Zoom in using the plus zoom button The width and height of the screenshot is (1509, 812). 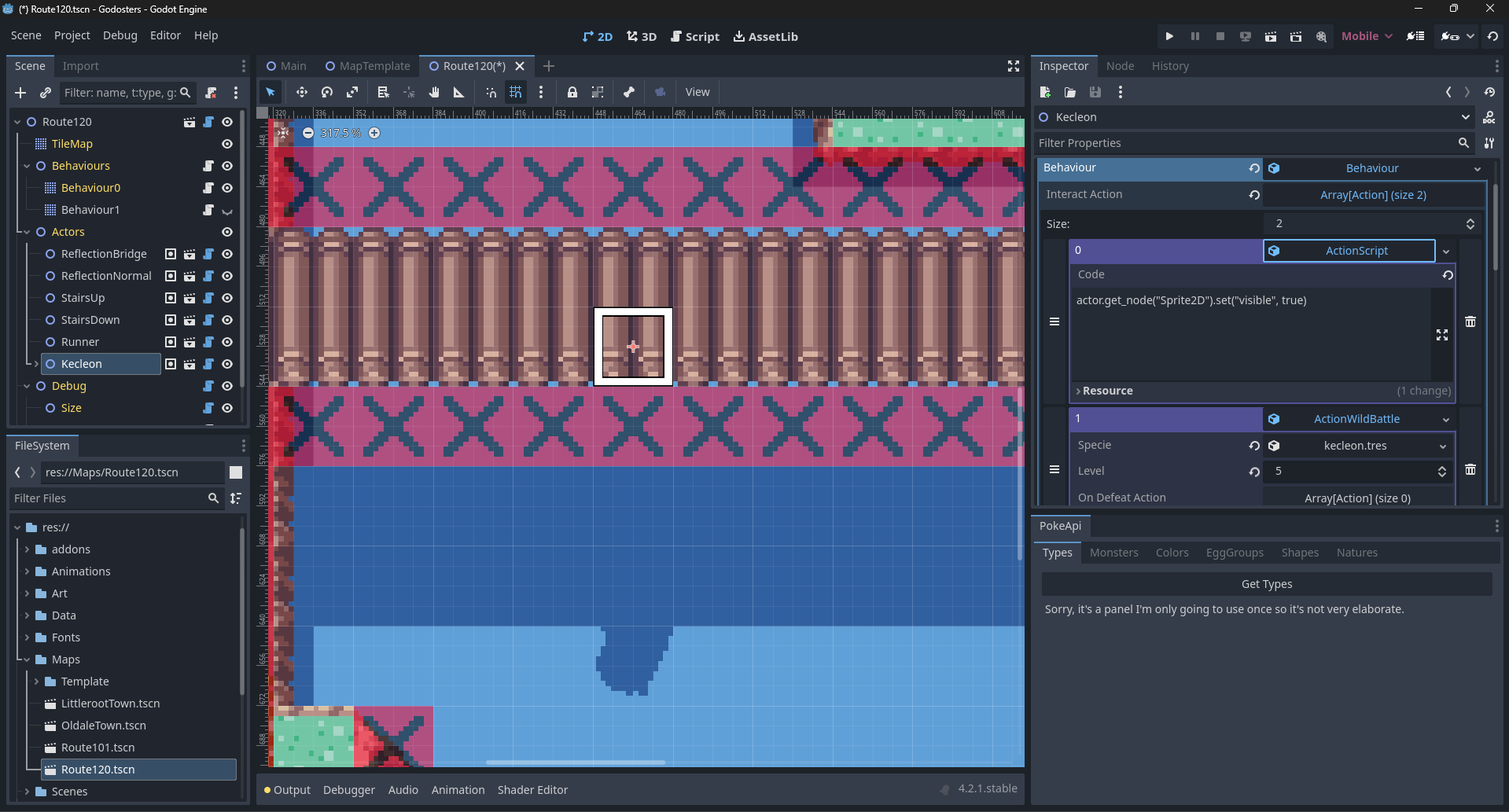coord(374,133)
